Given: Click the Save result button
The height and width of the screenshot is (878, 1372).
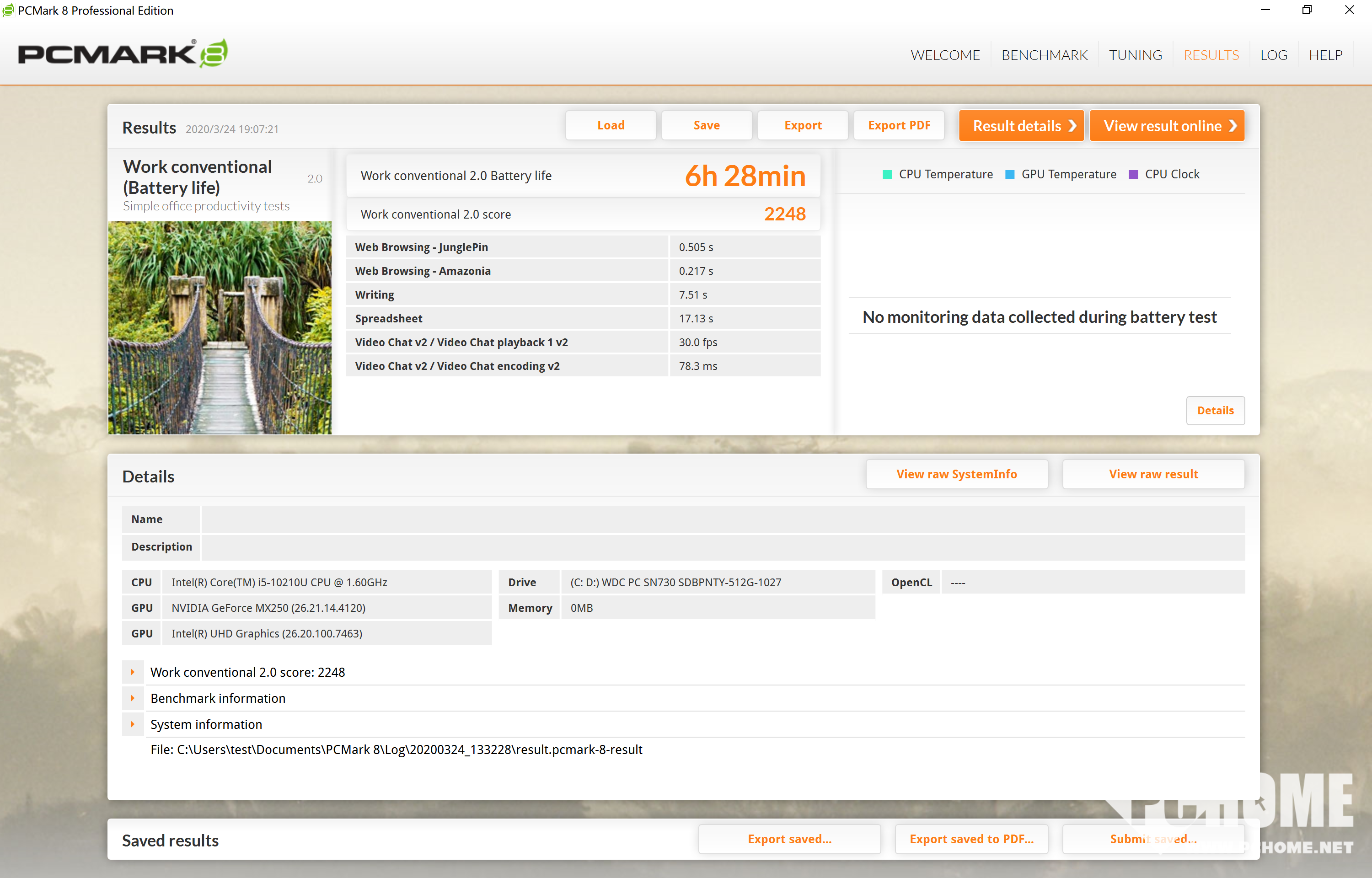Looking at the screenshot, I should point(706,125).
